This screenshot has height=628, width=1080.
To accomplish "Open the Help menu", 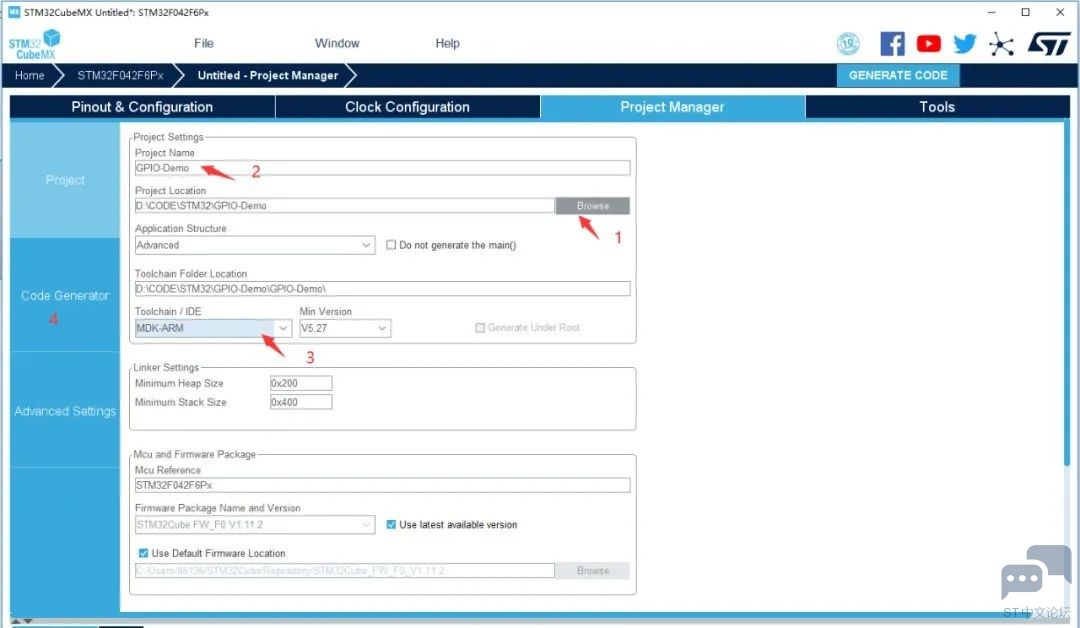I will click(x=447, y=43).
